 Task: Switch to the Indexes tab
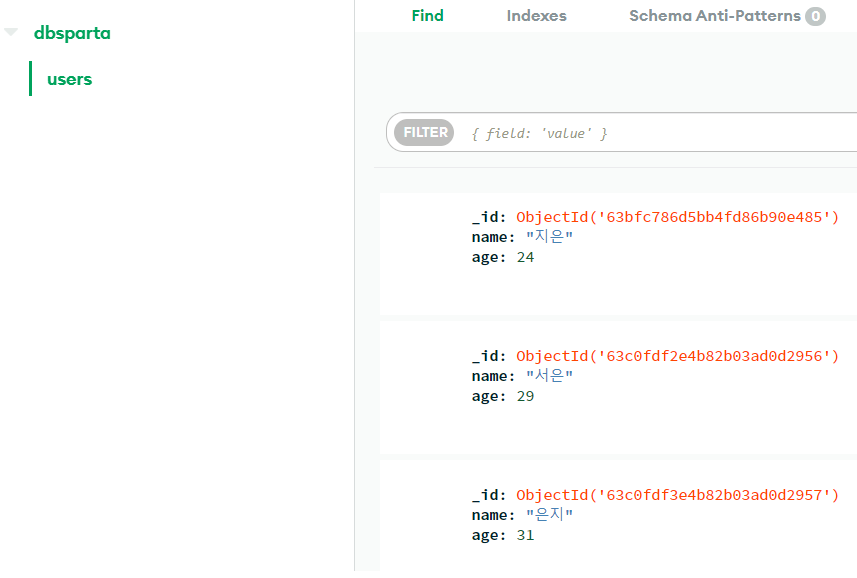click(536, 16)
